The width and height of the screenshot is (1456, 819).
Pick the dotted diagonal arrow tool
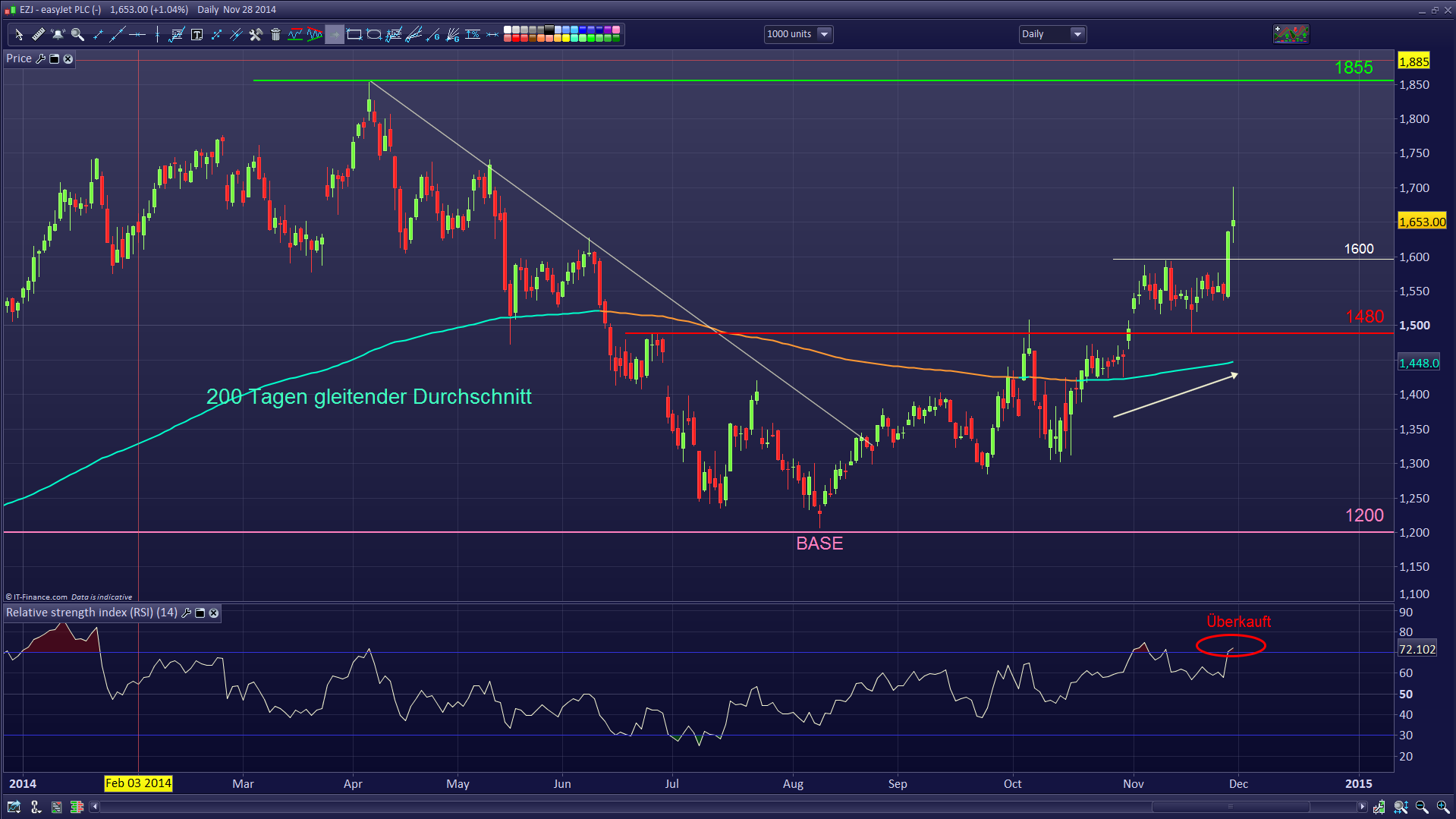(216, 34)
